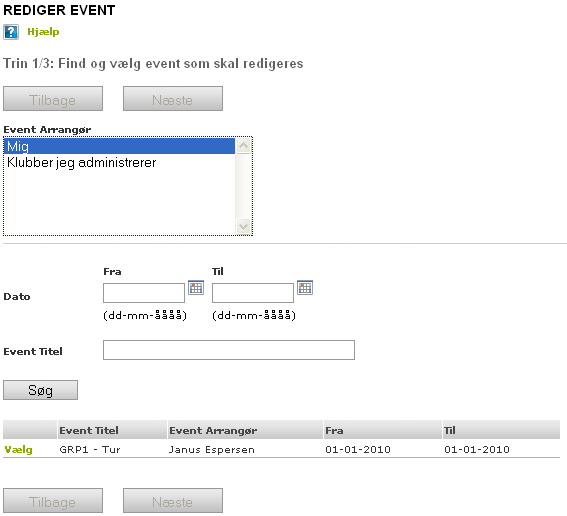This screenshot has height=516, width=567.
Task: Click the listbox scroll up arrow
Action: (243, 146)
